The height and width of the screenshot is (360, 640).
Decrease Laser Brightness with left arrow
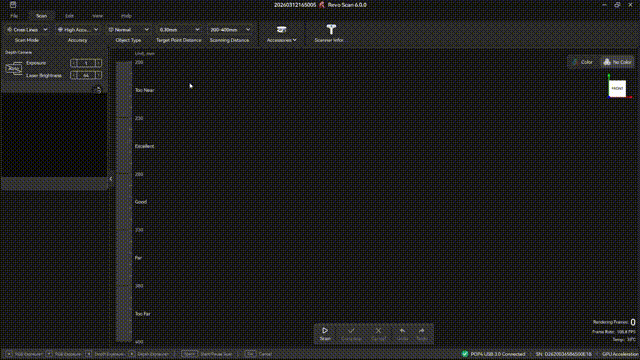point(73,76)
